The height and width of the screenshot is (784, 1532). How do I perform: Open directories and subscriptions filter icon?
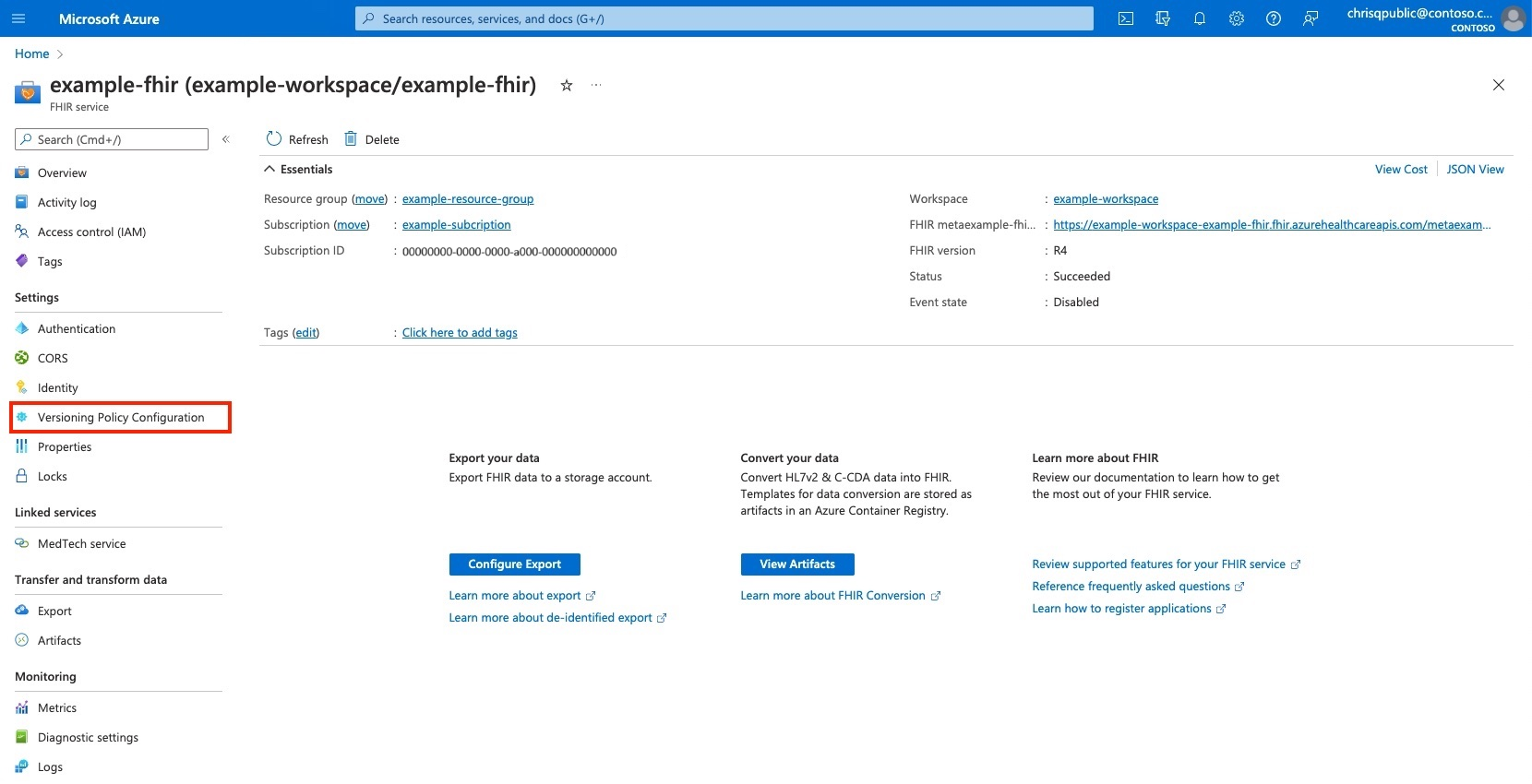1163,18
